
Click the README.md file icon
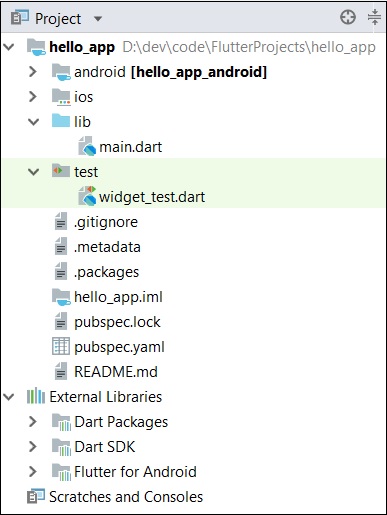pyautogui.click(x=61, y=371)
